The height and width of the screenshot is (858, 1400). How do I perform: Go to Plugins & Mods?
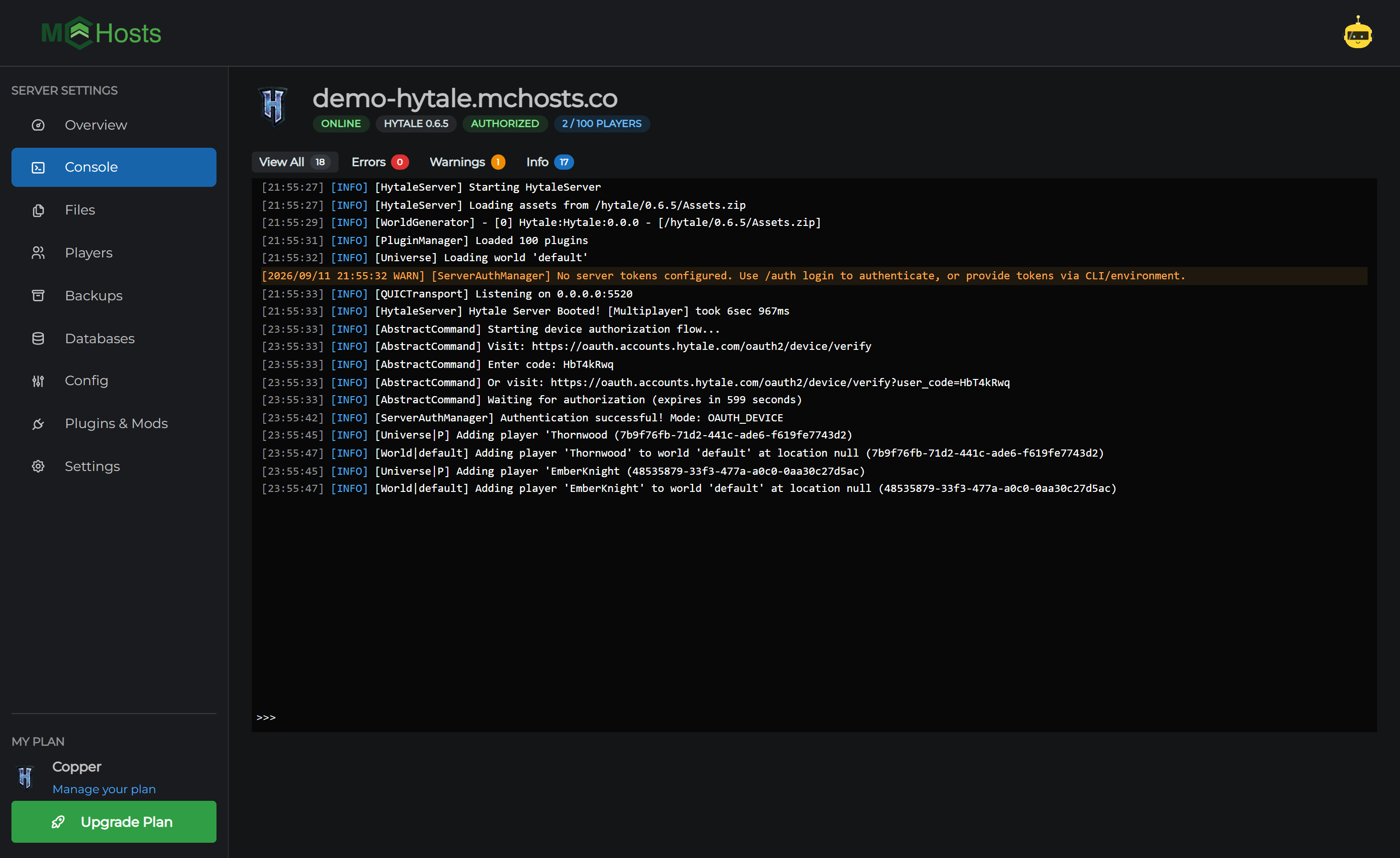pyautogui.click(x=113, y=424)
